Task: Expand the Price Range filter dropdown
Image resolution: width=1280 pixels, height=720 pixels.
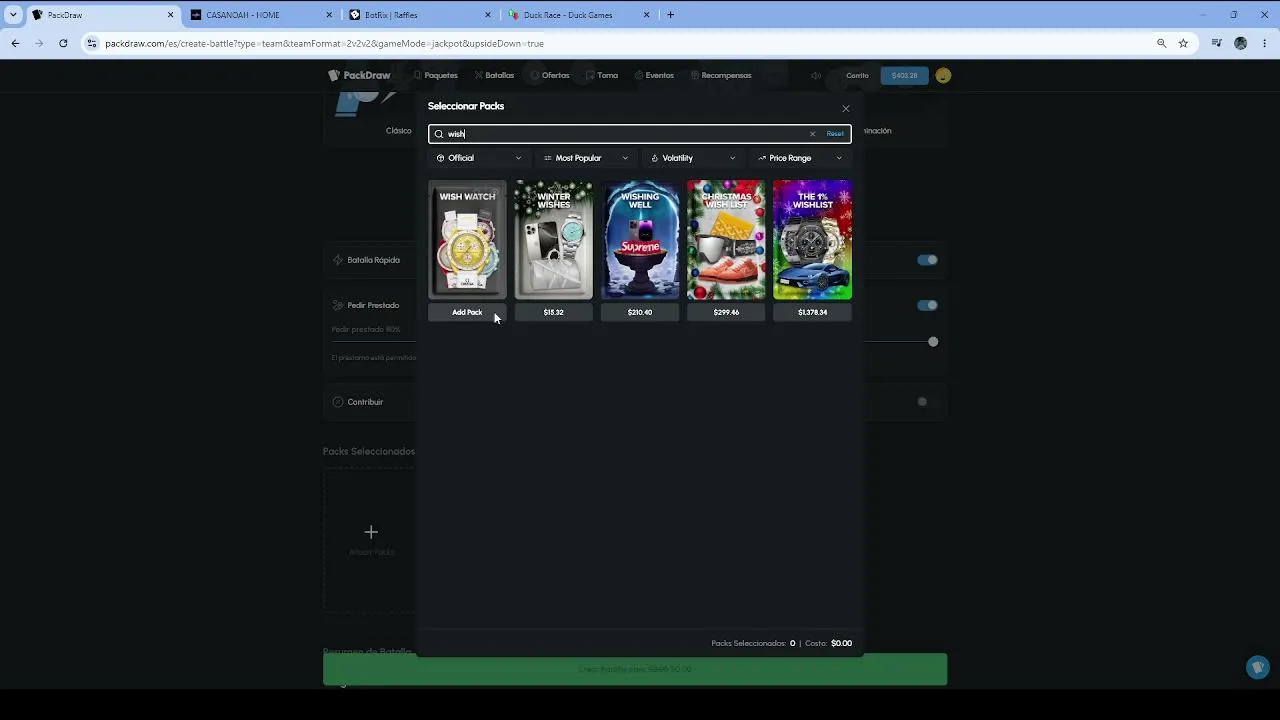Action: coord(800,158)
